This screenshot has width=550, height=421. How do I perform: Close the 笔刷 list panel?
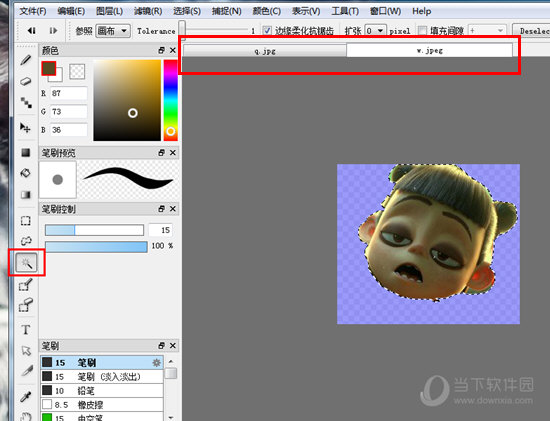click(x=173, y=346)
